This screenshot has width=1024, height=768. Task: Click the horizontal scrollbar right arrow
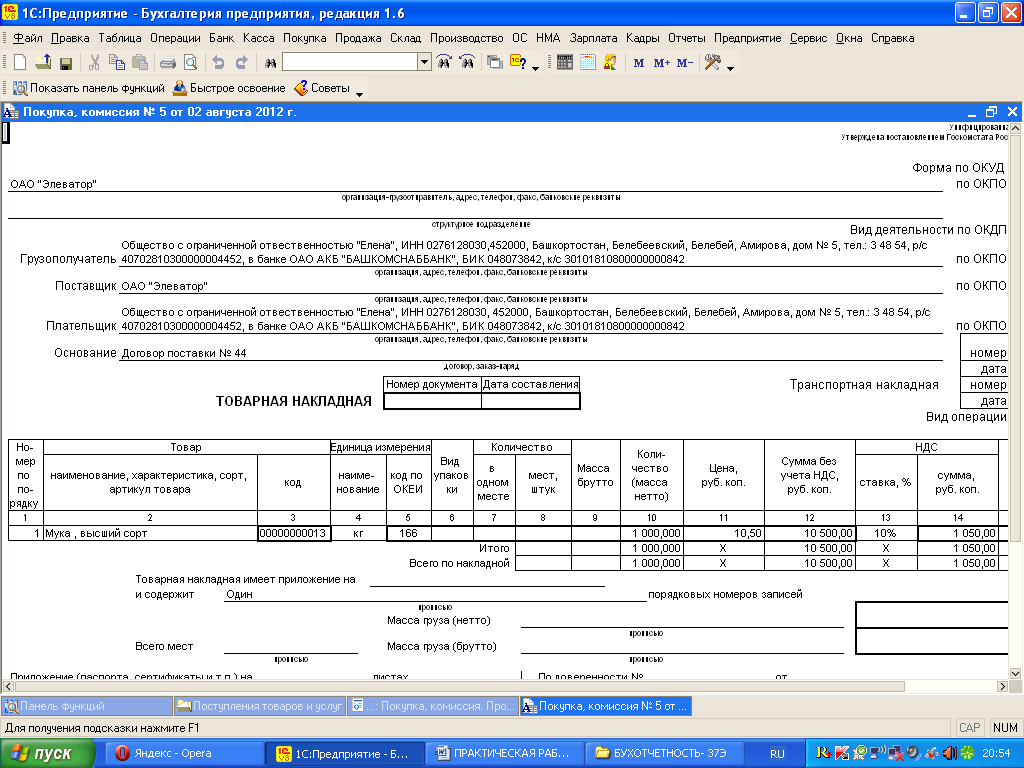coord(1002,686)
